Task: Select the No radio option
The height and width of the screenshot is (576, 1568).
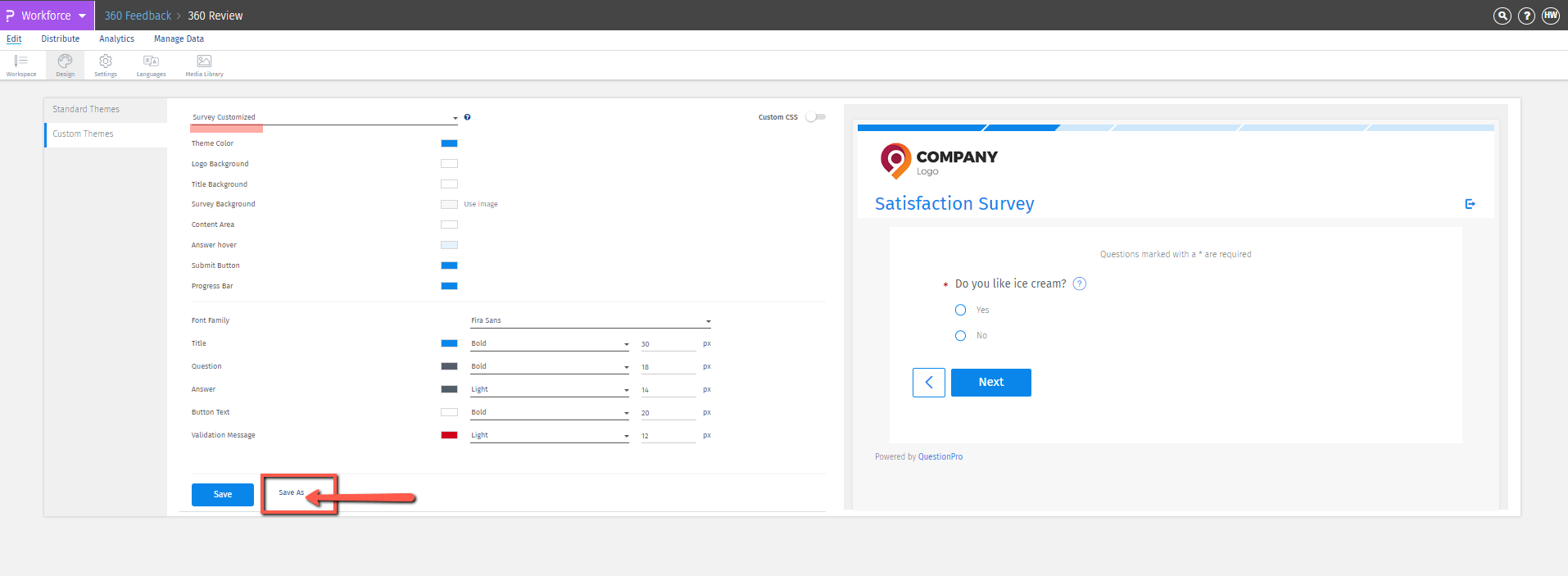Action: 960,335
